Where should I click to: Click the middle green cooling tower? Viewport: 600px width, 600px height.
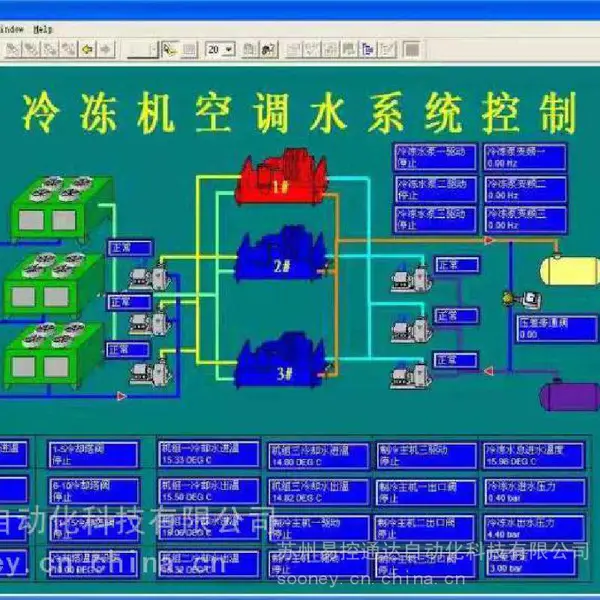(54, 284)
